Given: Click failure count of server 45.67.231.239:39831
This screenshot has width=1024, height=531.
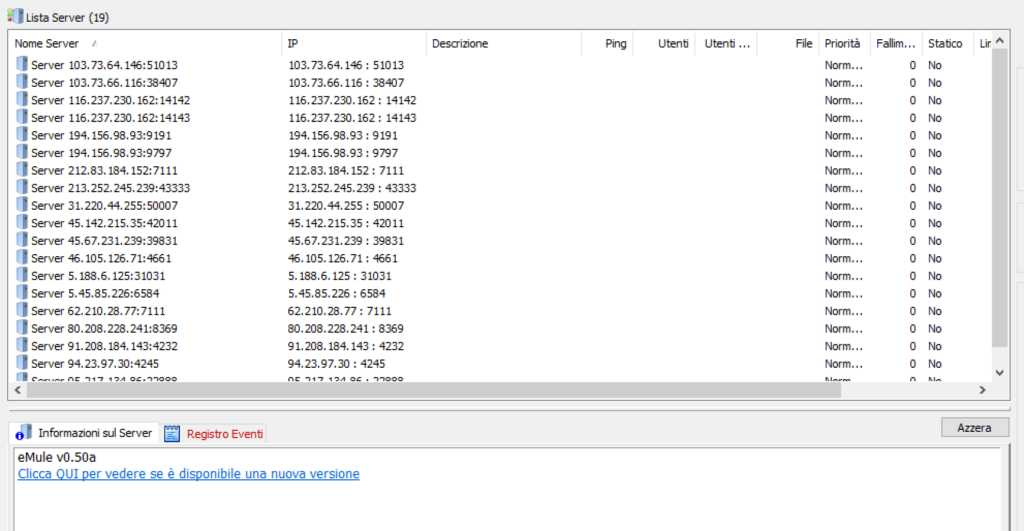Looking at the screenshot, I should (x=912, y=241).
